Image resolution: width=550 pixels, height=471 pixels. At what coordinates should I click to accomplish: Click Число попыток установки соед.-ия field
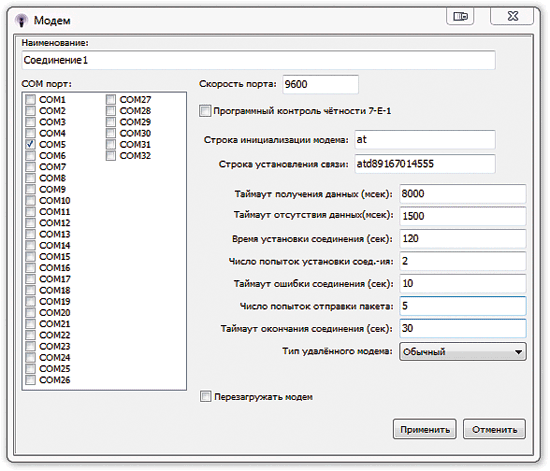(x=463, y=261)
